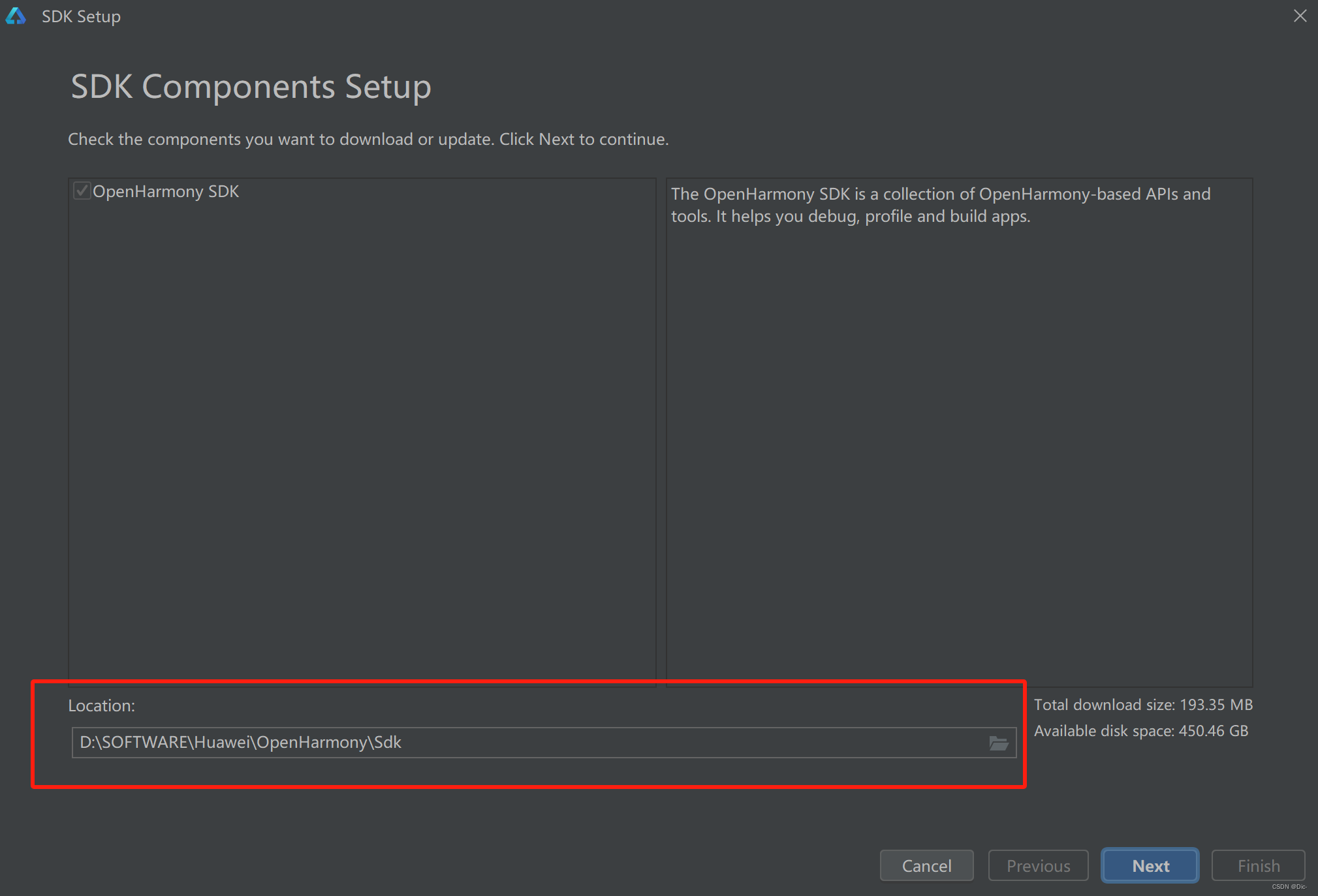Click the close button icon top right
Viewport: 1318px width, 896px height.
1300,16
